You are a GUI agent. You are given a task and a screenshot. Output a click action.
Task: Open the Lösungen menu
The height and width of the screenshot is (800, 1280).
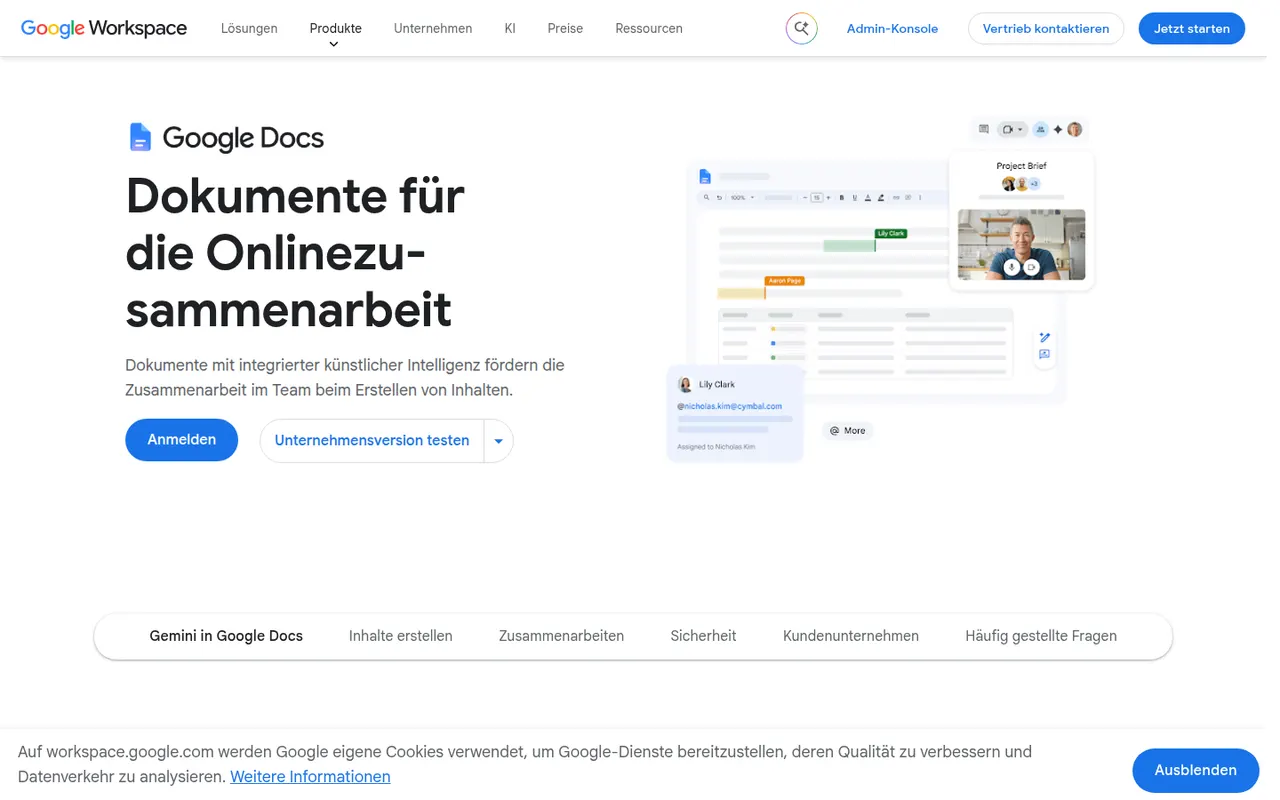pos(249,29)
